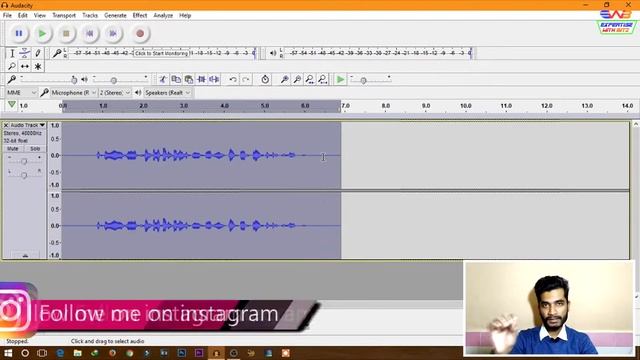This screenshot has width=640, height=360.
Task: Open the File menu
Action: [7, 16]
